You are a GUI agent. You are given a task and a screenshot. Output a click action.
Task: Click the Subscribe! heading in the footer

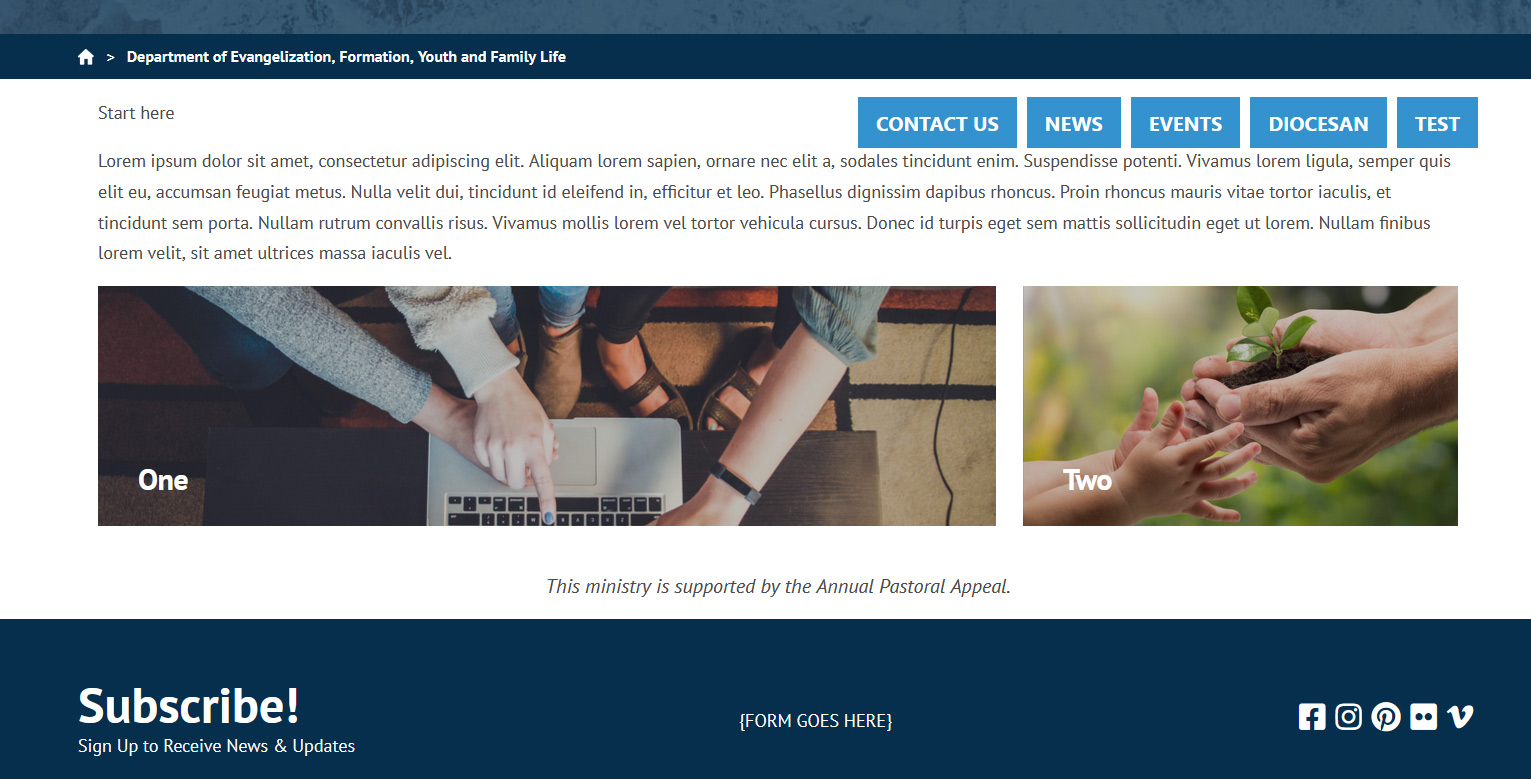(189, 705)
